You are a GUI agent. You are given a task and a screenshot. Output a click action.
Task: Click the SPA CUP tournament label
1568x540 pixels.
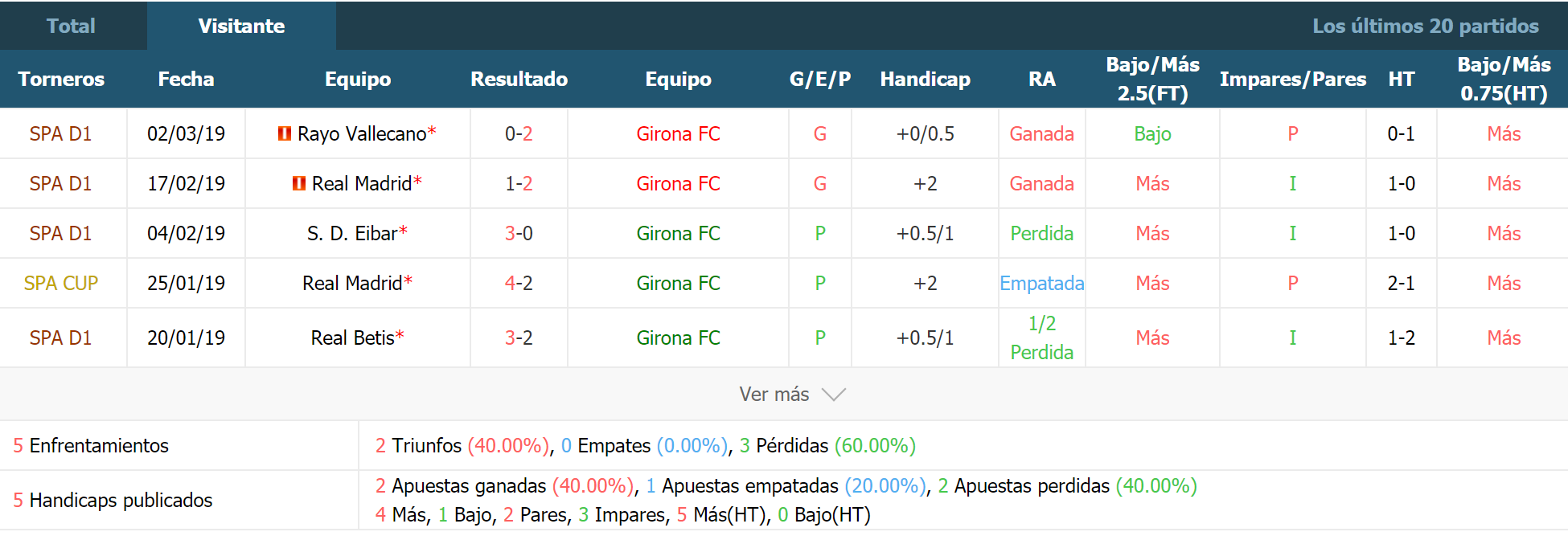(x=61, y=283)
